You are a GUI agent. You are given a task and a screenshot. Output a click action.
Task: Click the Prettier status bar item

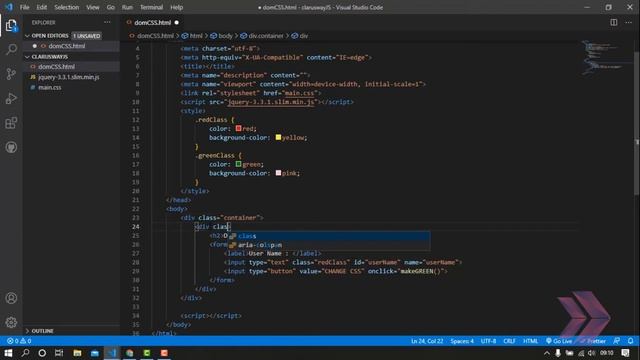click(593, 341)
